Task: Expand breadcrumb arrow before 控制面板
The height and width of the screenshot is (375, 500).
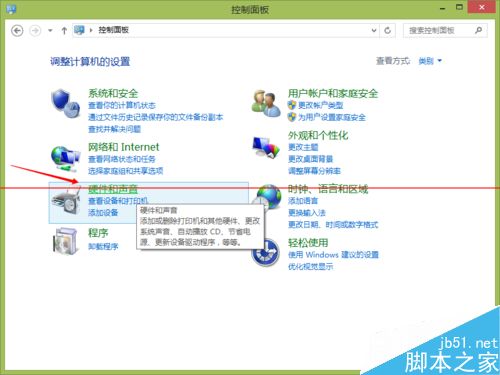Action: tap(91, 30)
